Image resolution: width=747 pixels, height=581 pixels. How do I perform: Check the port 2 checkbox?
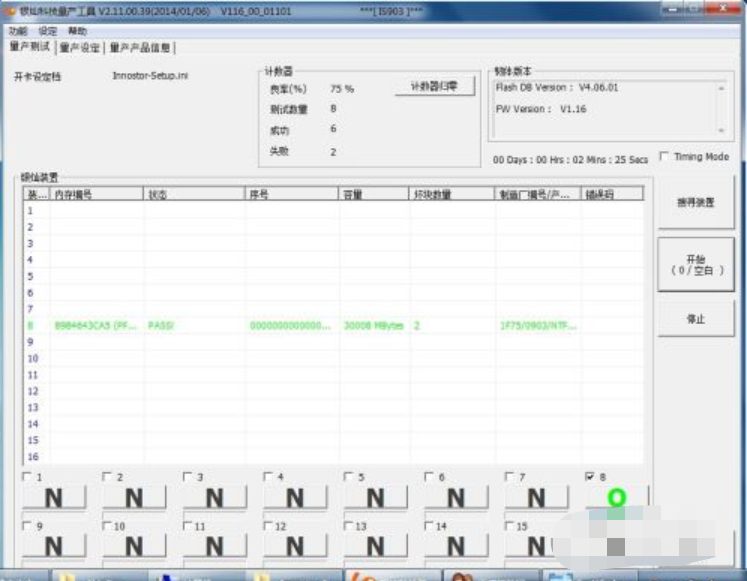coord(107,477)
